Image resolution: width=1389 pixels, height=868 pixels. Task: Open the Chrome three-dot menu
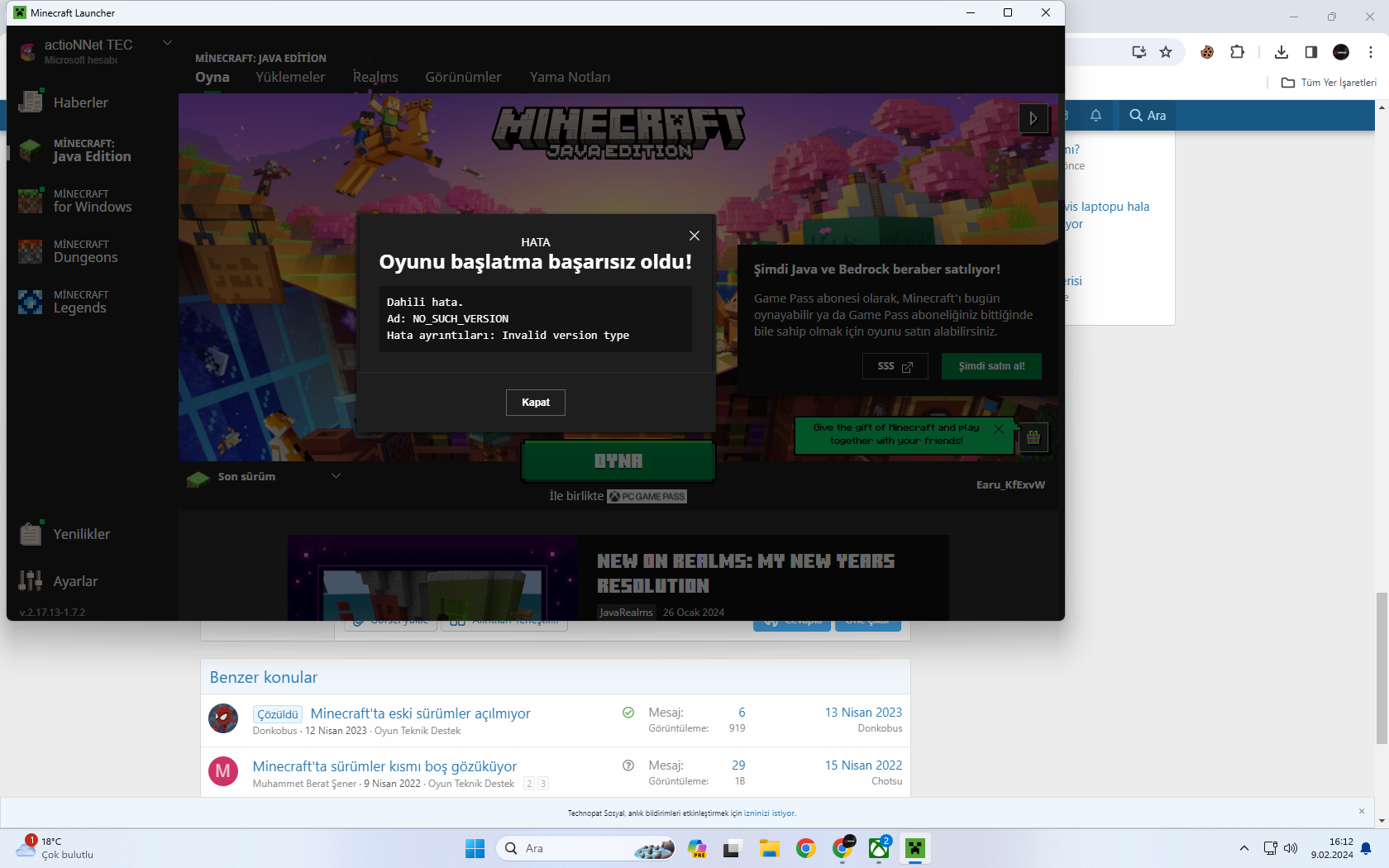click(x=1371, y=52)
